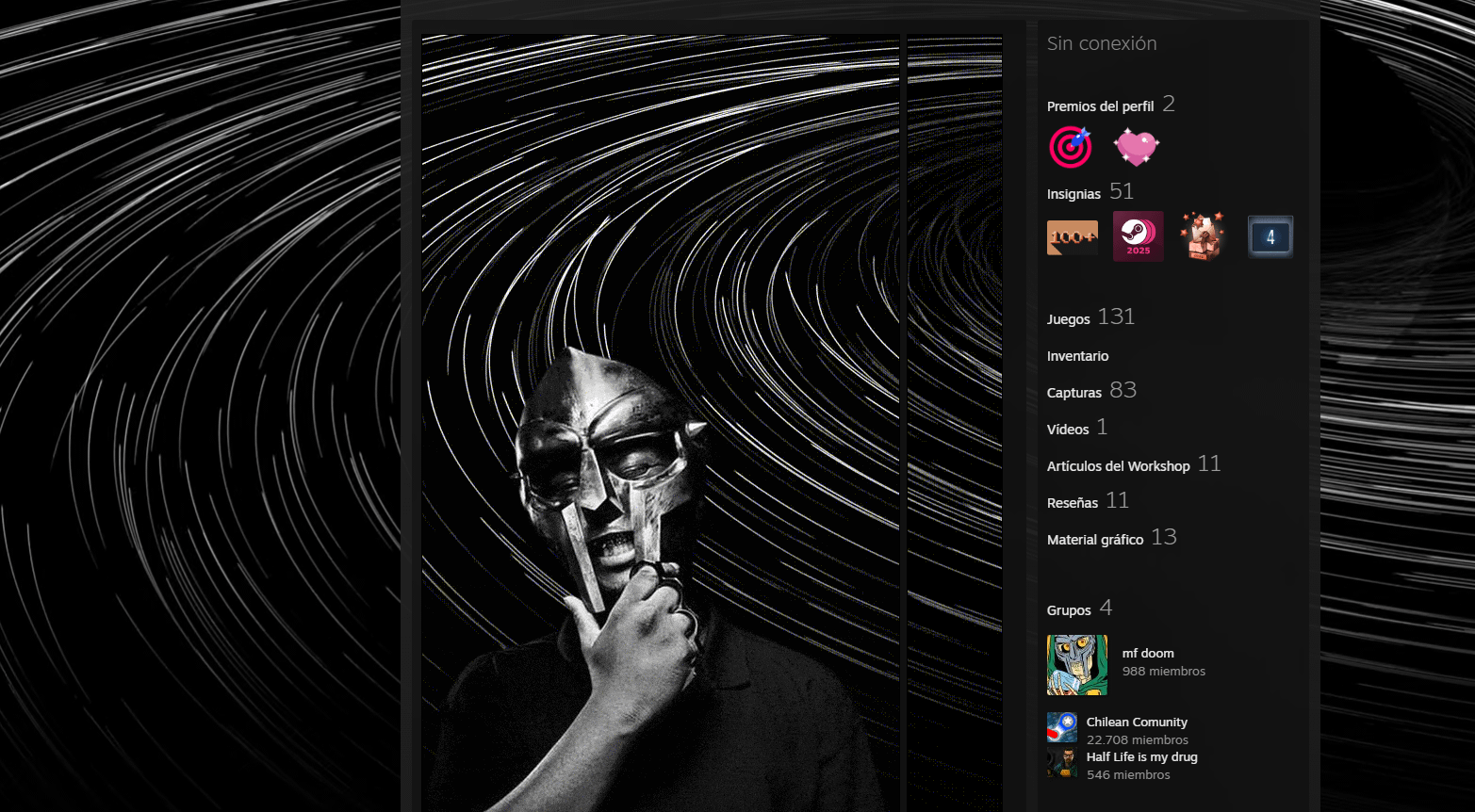Open the 100+ games badge
The width and height of the screenshot is (1475, 812).
coord(1073,237)
